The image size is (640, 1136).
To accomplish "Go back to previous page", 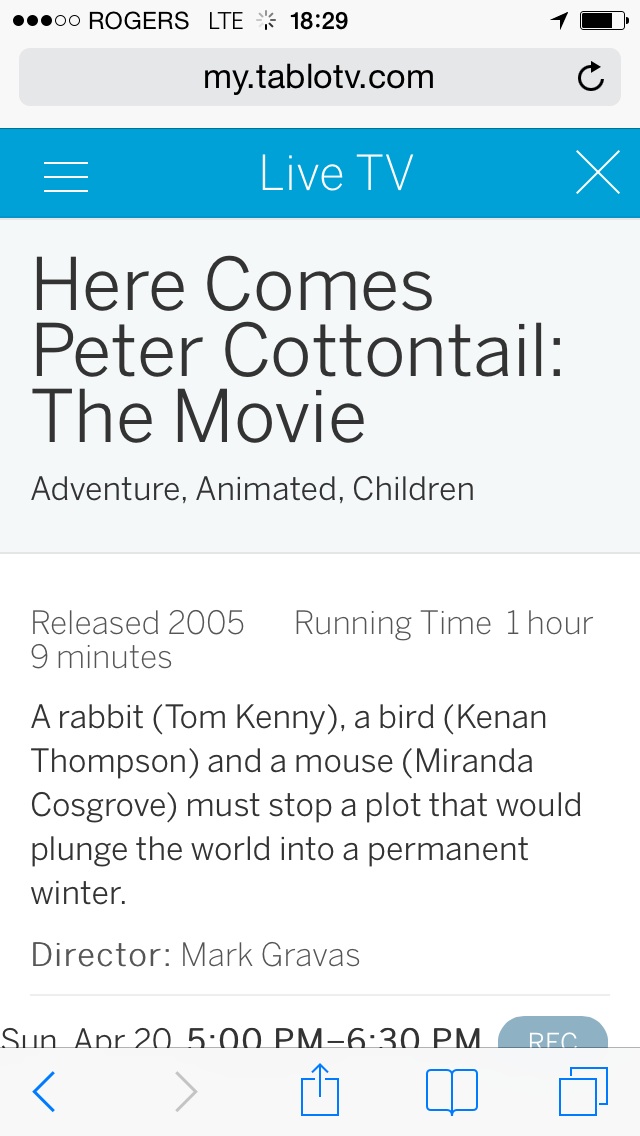I will click(x=44, y=1092).
